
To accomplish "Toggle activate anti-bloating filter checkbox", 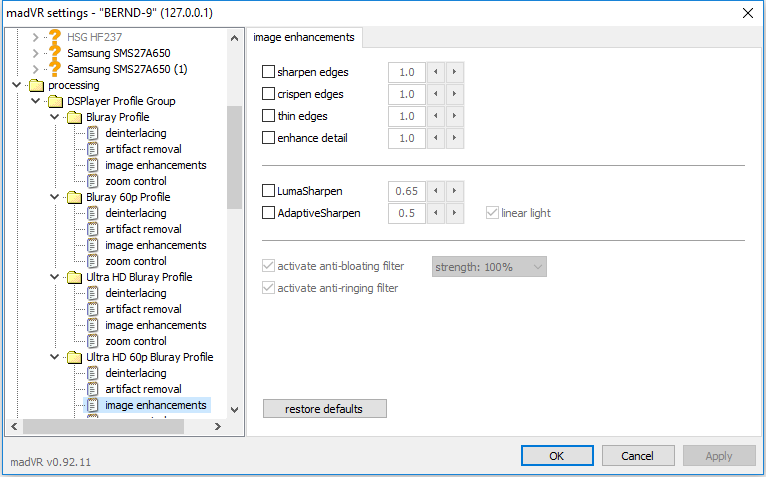I will 268,266.
